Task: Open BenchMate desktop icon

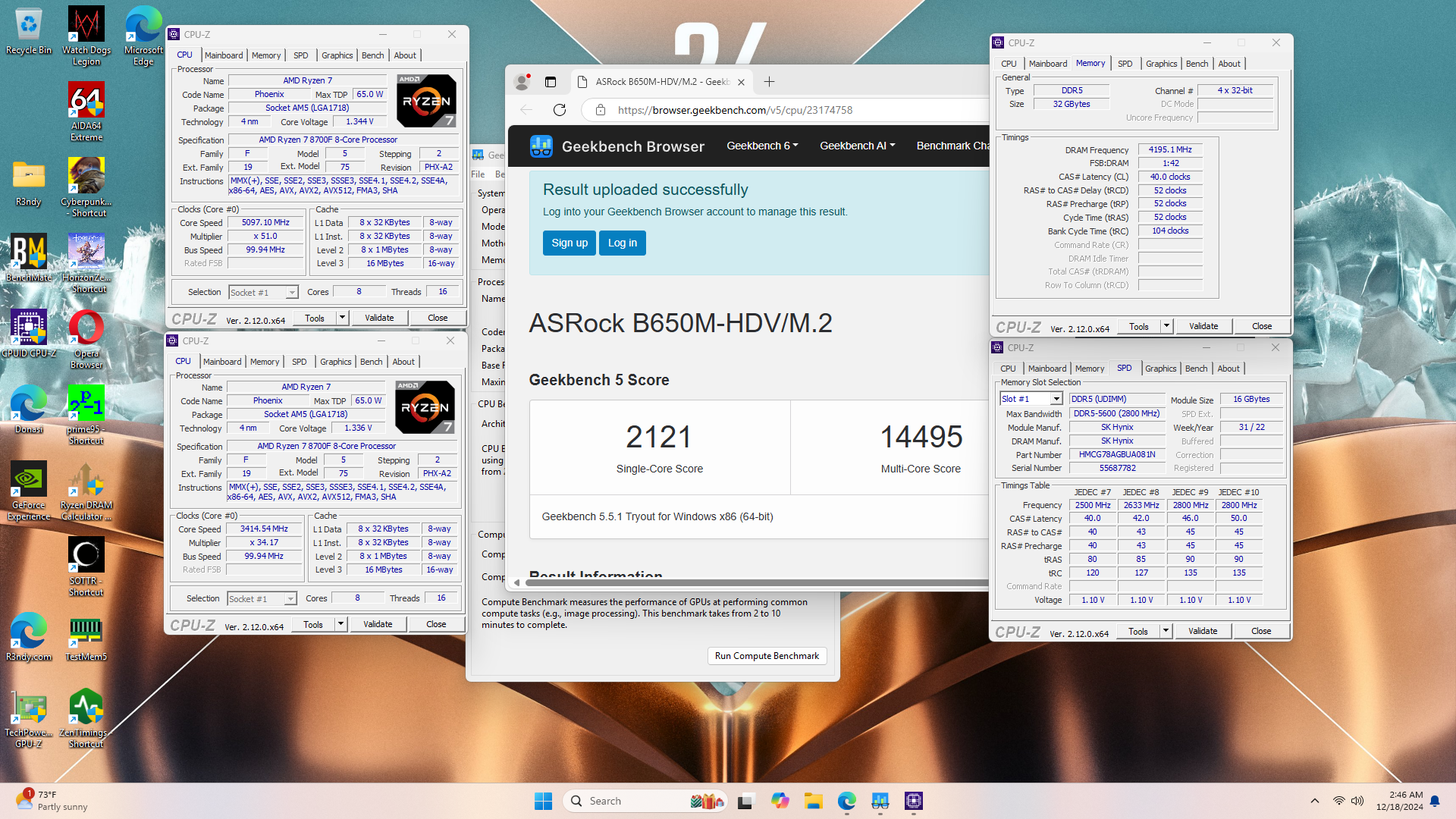Action: [x=28, y=259]
